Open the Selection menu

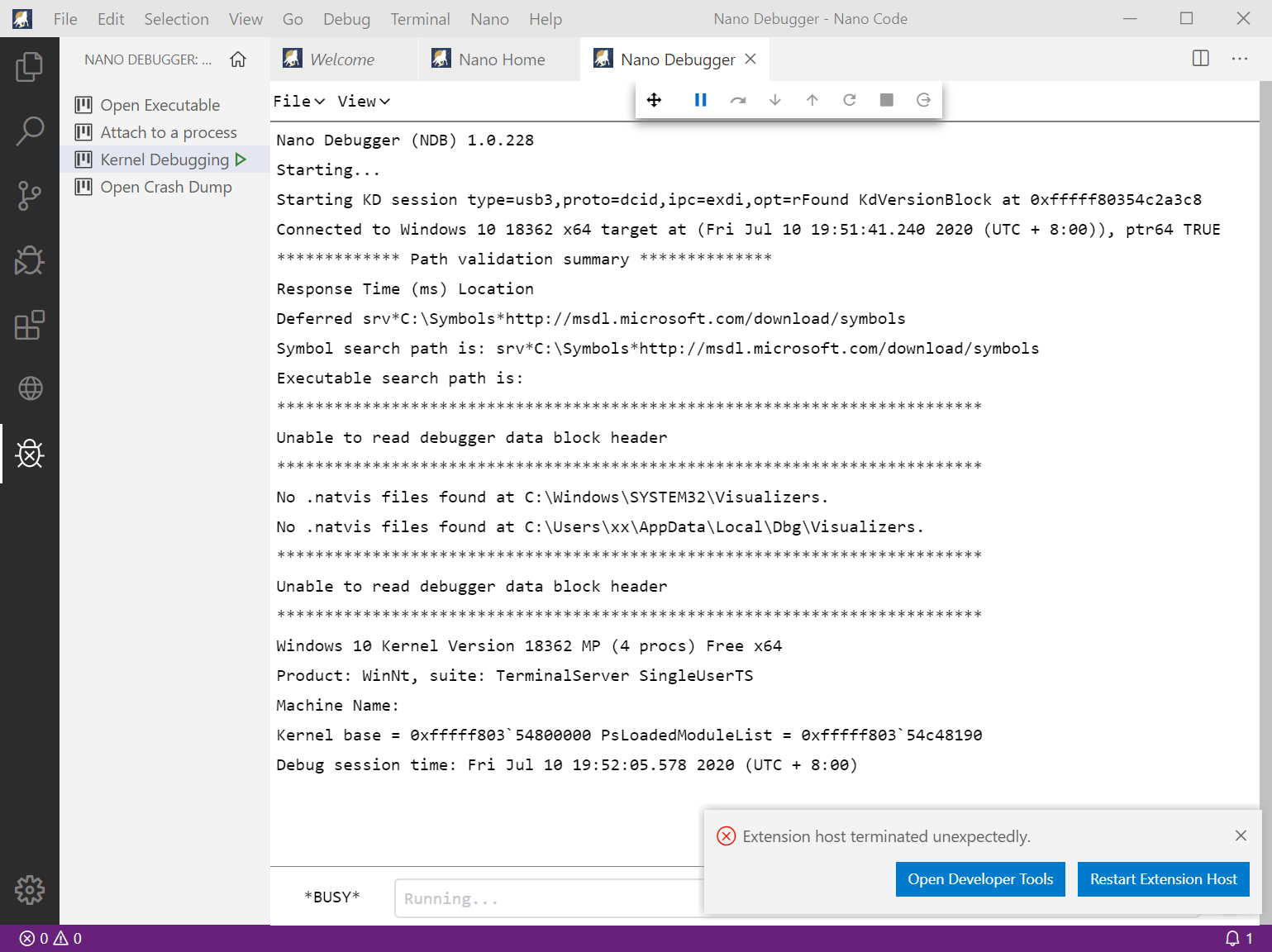176,19
